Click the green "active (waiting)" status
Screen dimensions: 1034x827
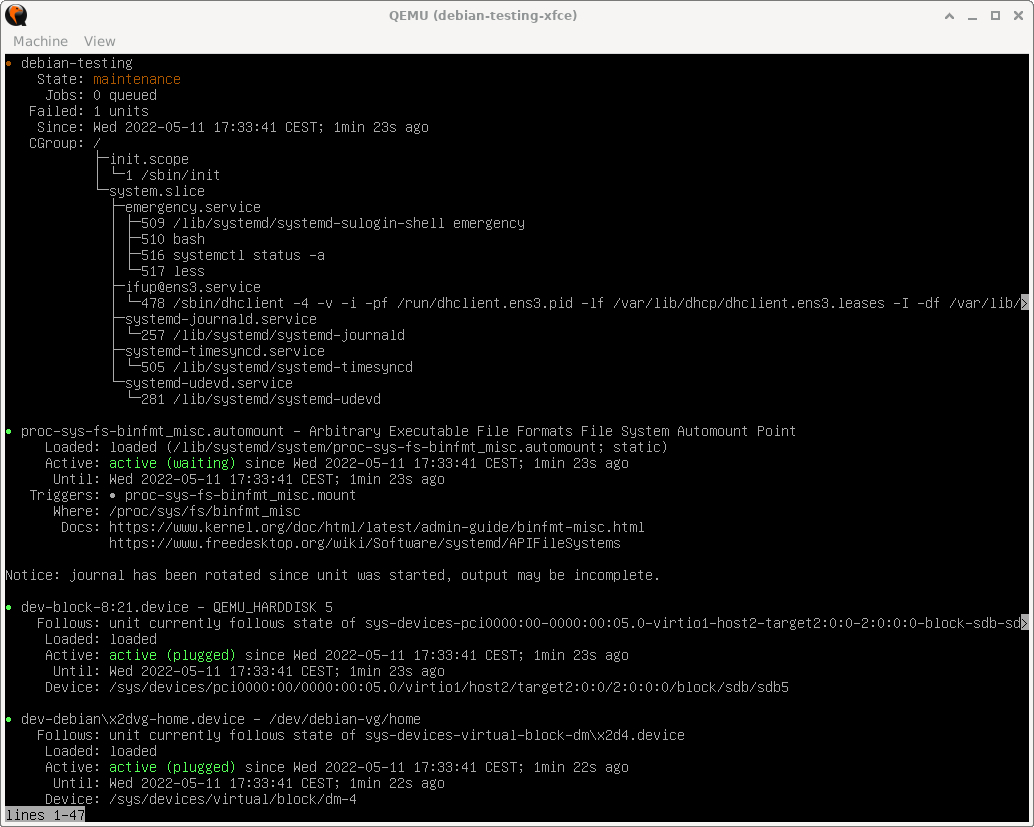[x=172, y=463]
